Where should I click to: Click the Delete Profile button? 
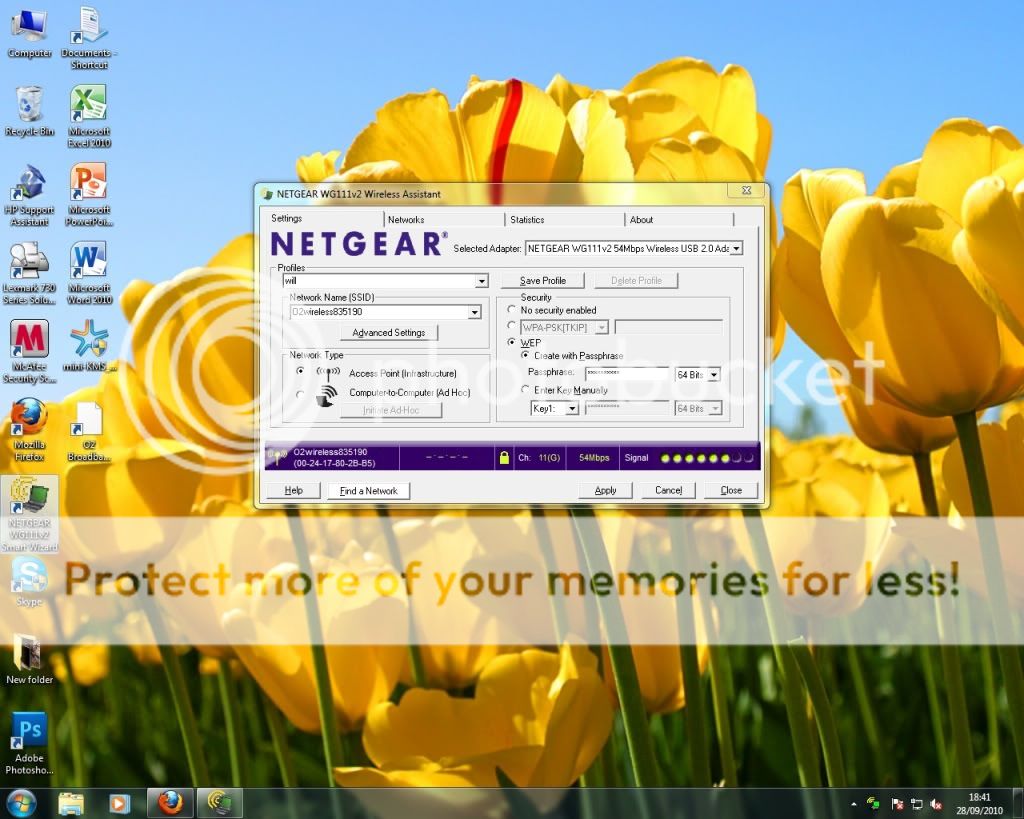[x=636, y=281]
